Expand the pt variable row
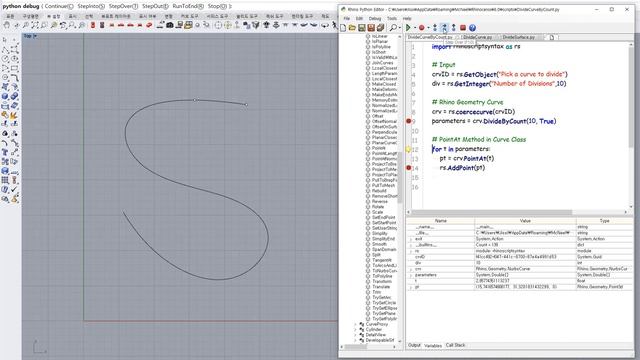The image size is (640, 360). (411, 287)
